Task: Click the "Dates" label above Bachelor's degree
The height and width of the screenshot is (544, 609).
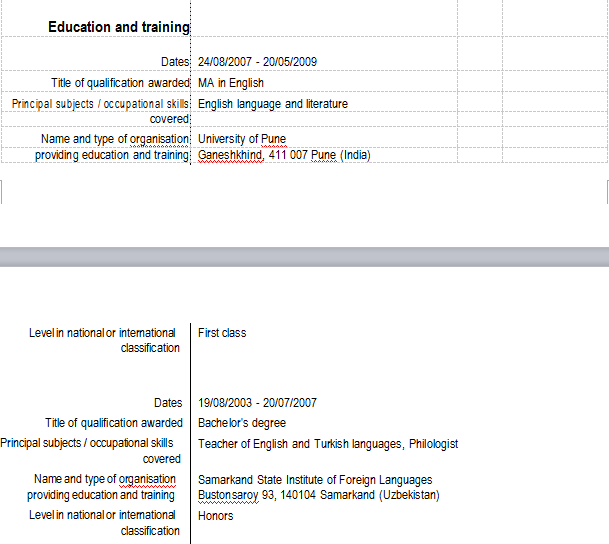Action: pos(168,403)
